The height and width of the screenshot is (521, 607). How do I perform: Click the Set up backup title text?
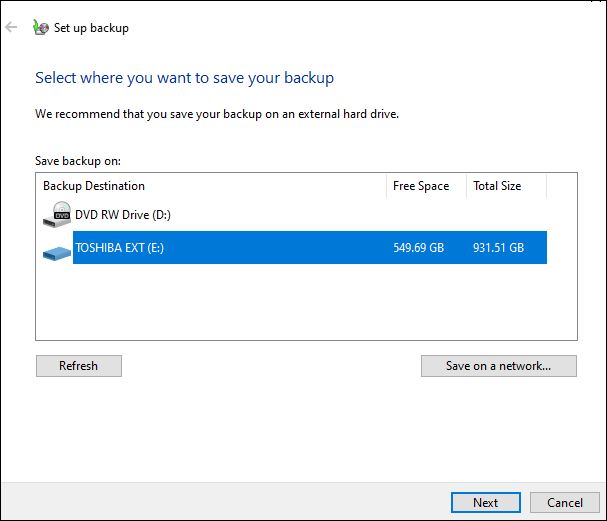click(x=91, y=28)
